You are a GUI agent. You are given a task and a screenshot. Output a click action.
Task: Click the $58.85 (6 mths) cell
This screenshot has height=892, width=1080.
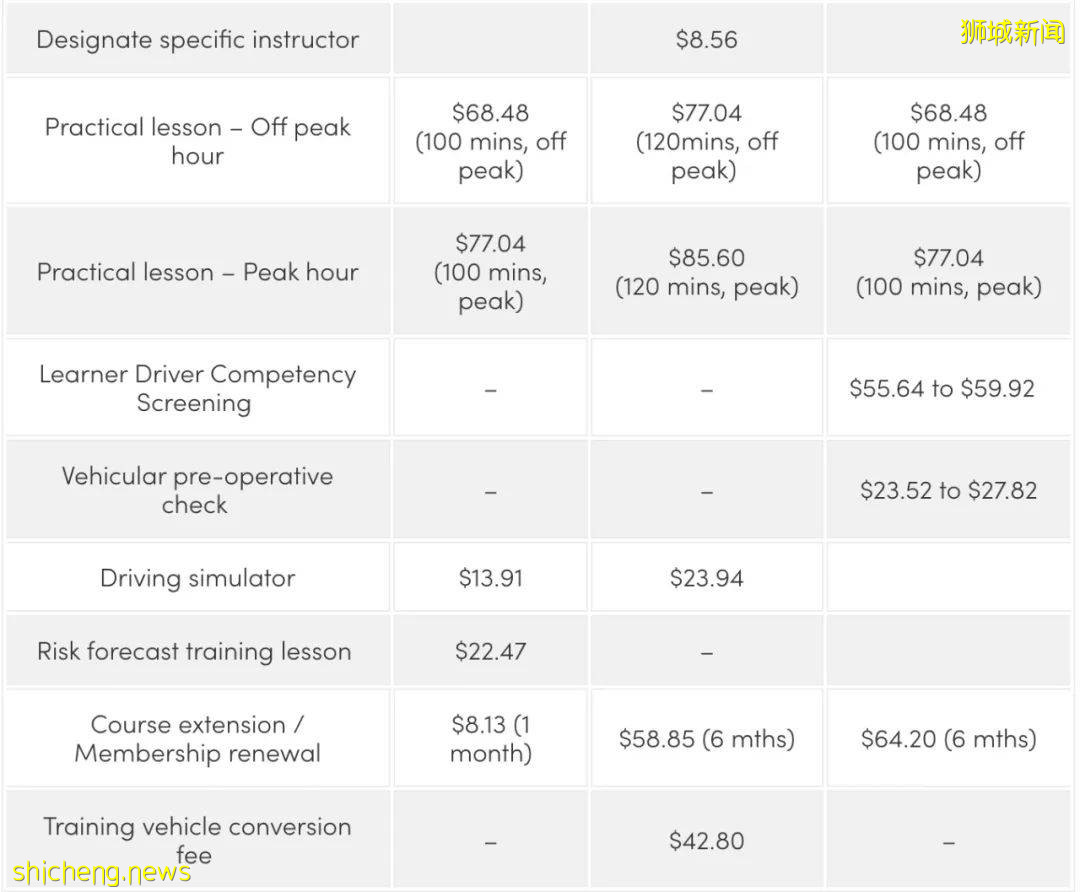[x=706, y=739]
